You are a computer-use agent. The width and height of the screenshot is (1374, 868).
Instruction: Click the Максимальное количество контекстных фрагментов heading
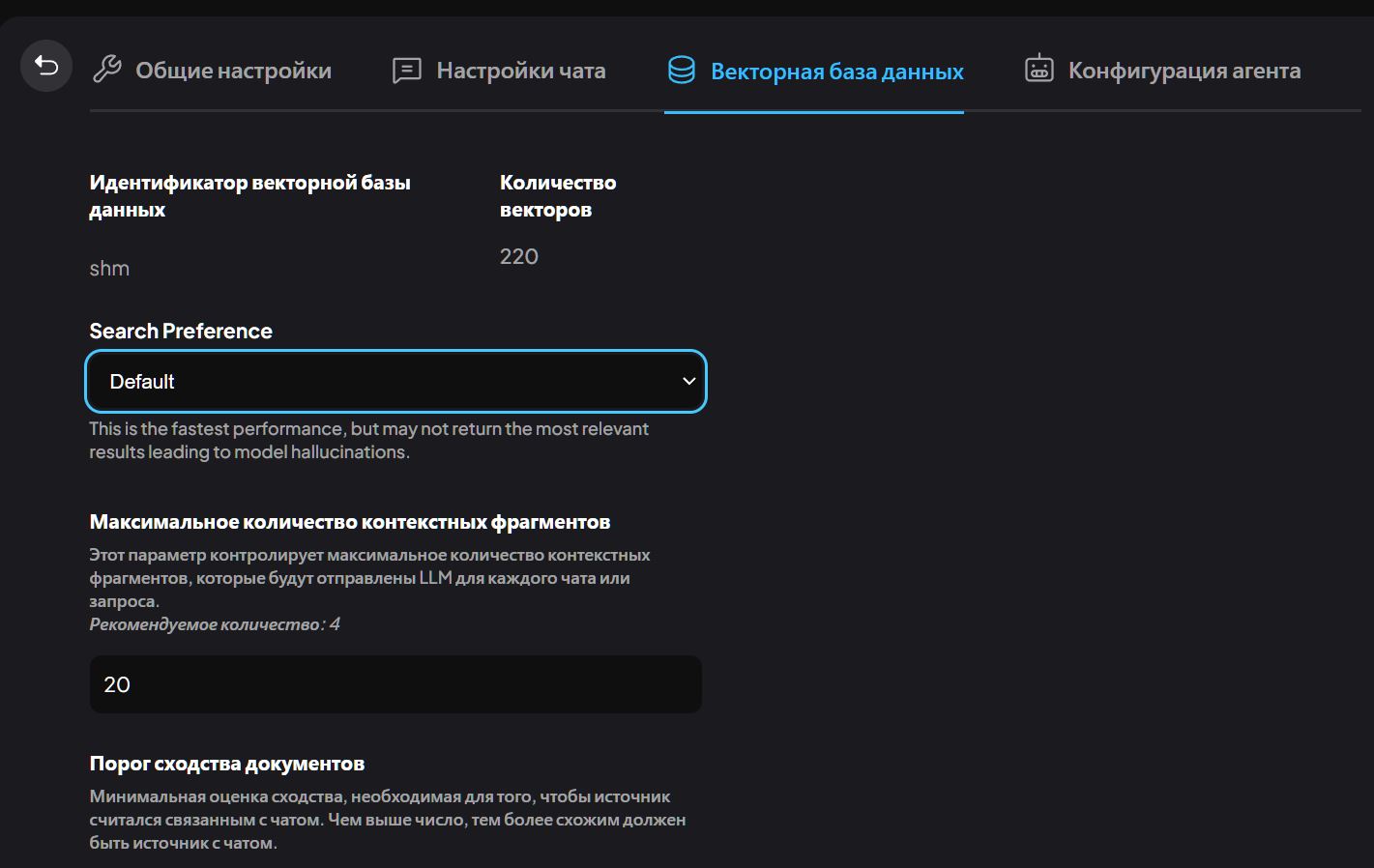click(x=349, y=522)
